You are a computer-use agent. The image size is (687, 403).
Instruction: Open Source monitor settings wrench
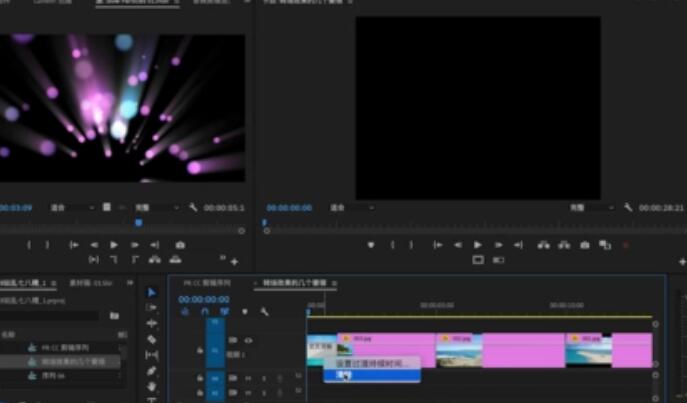click(x=193, y=207)
